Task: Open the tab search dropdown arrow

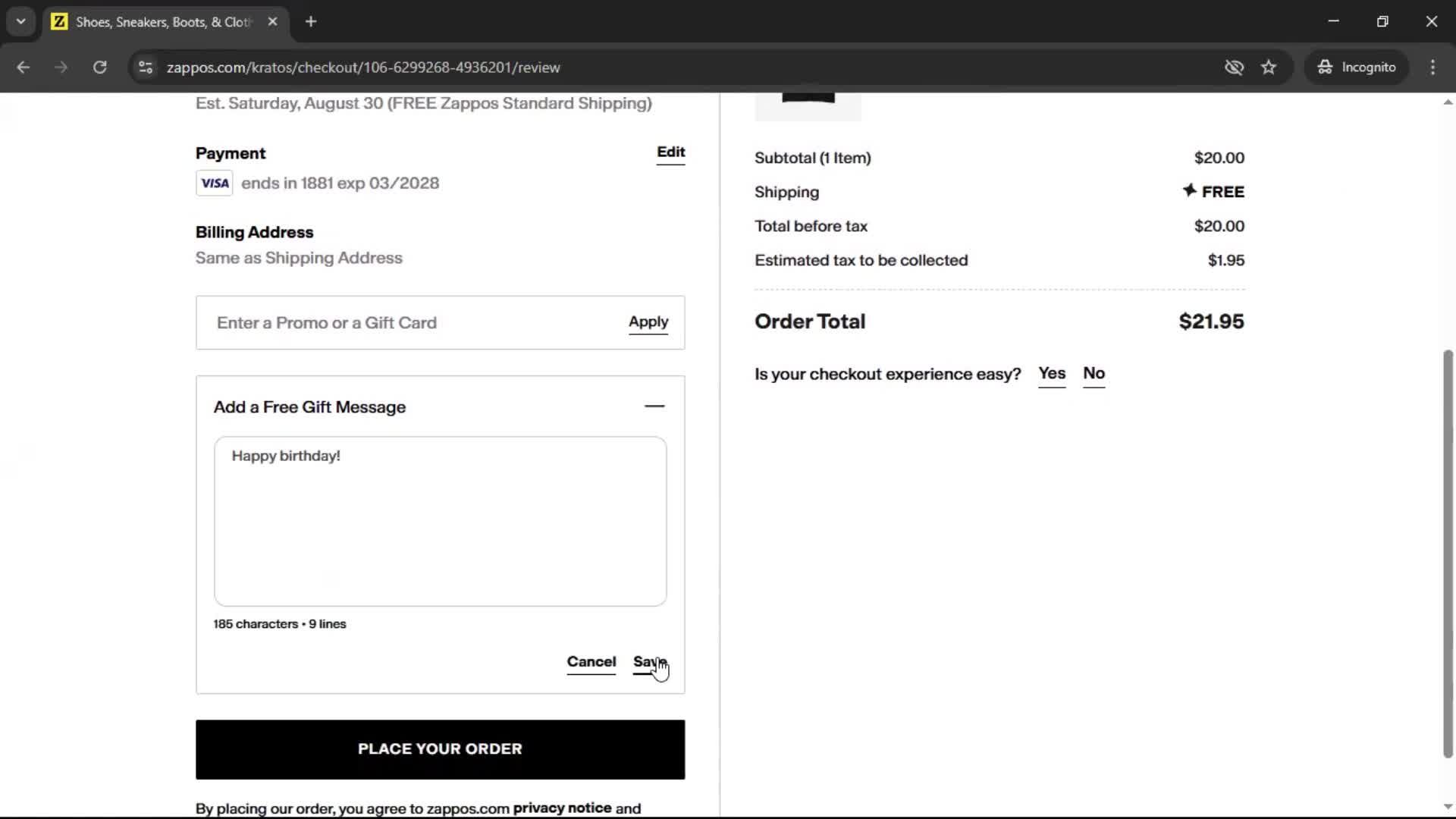Action: coord(21,21)
